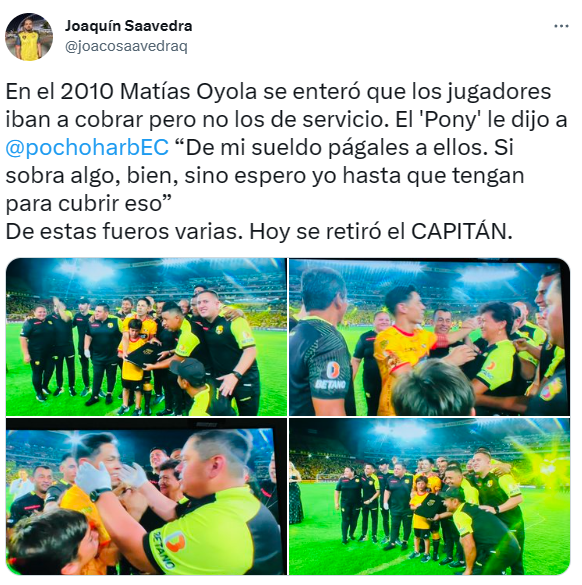Click the tweet text starting 'En el 2010'
582x585 pixels.
[287, 162]
